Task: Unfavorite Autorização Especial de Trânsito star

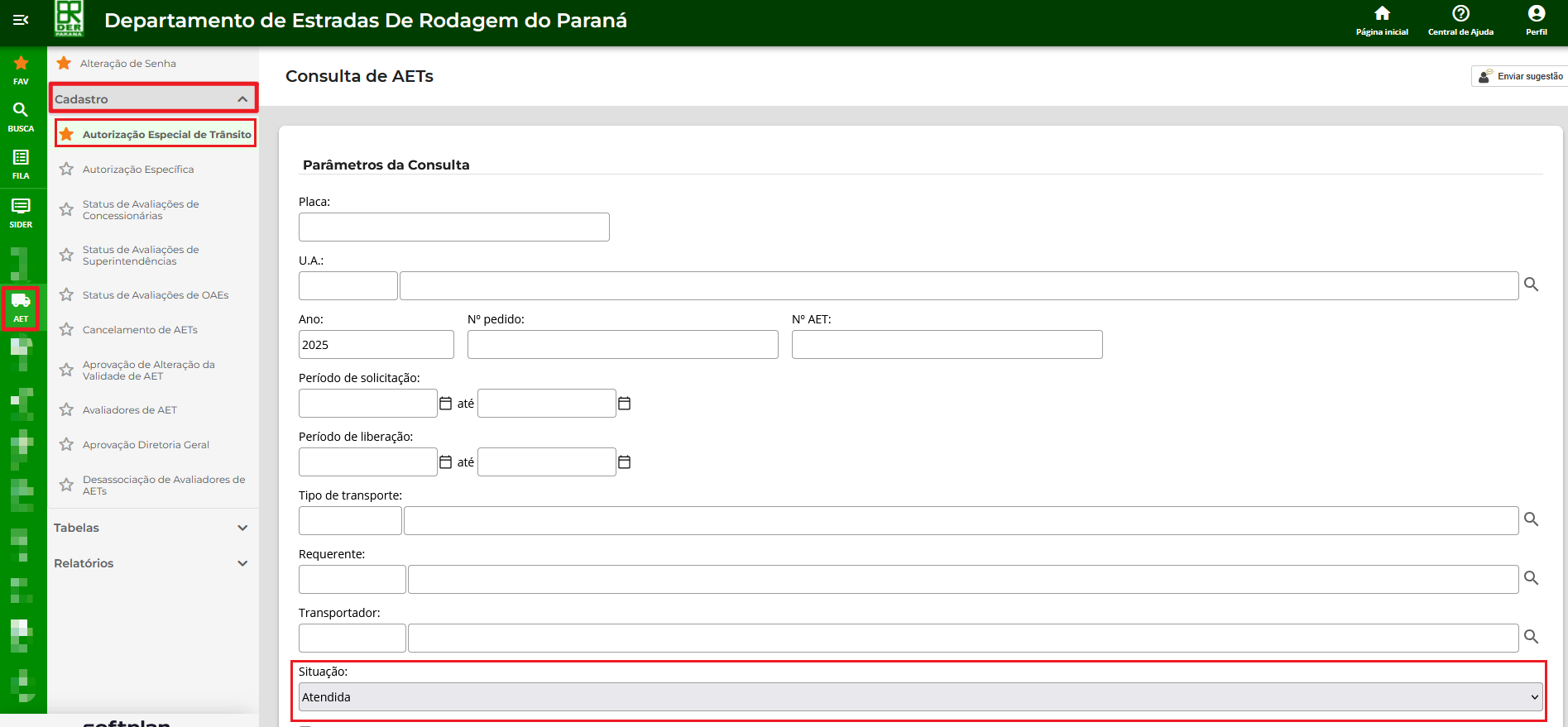Action: tap(67, 134)
